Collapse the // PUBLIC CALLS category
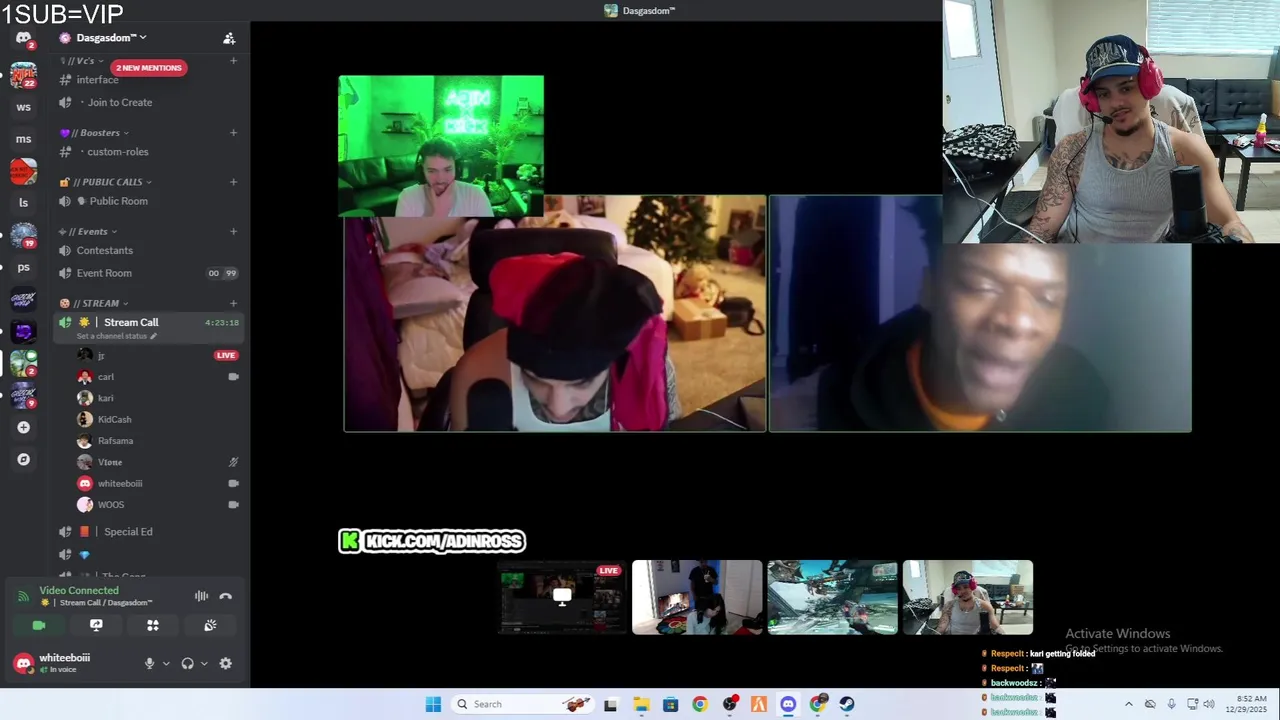1280x720 pixels. pos(106,182)
